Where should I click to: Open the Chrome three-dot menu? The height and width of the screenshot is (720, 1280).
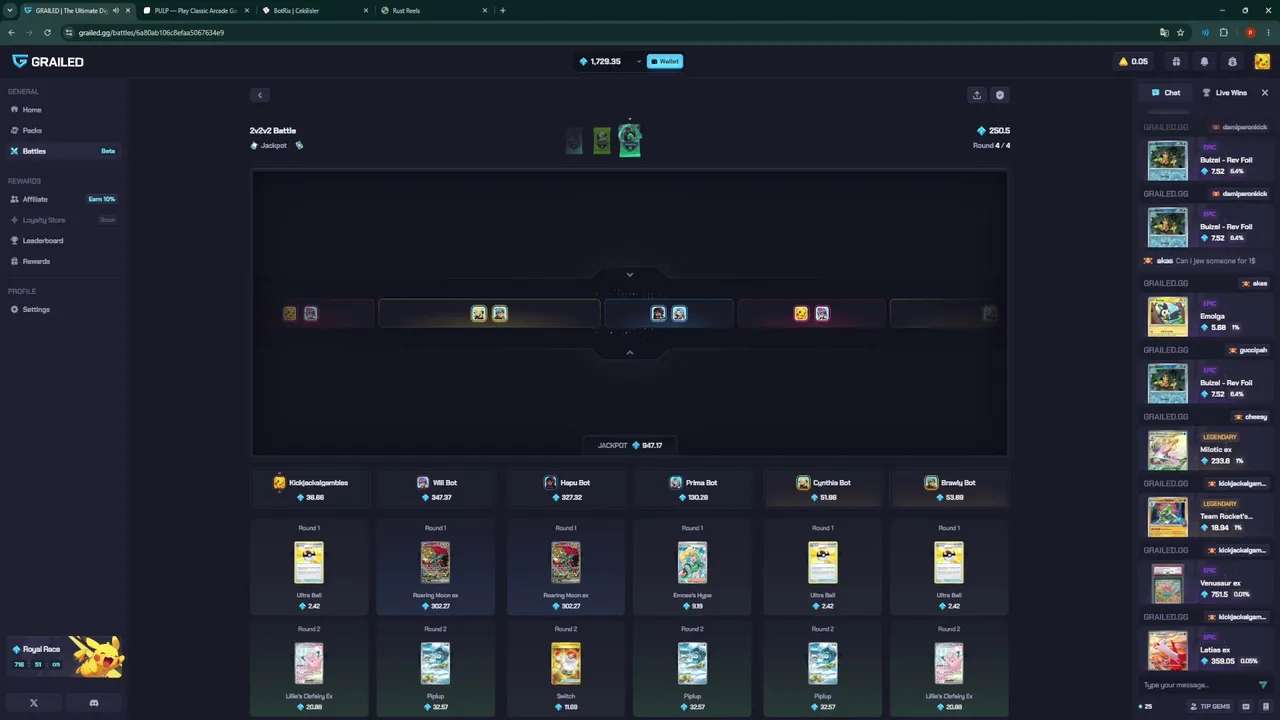point(1269,32)
